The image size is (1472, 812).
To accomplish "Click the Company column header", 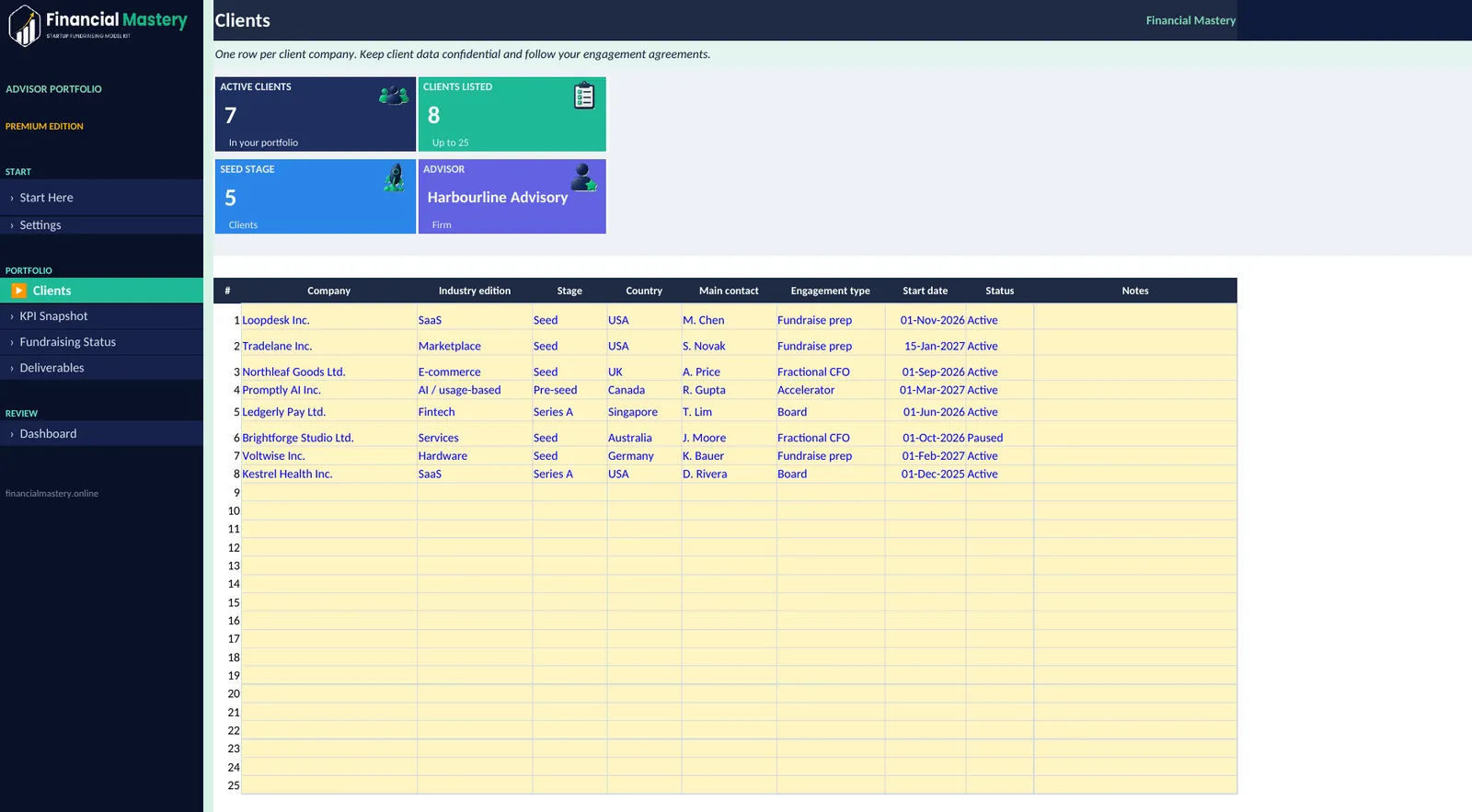I will tap(328, 291).
